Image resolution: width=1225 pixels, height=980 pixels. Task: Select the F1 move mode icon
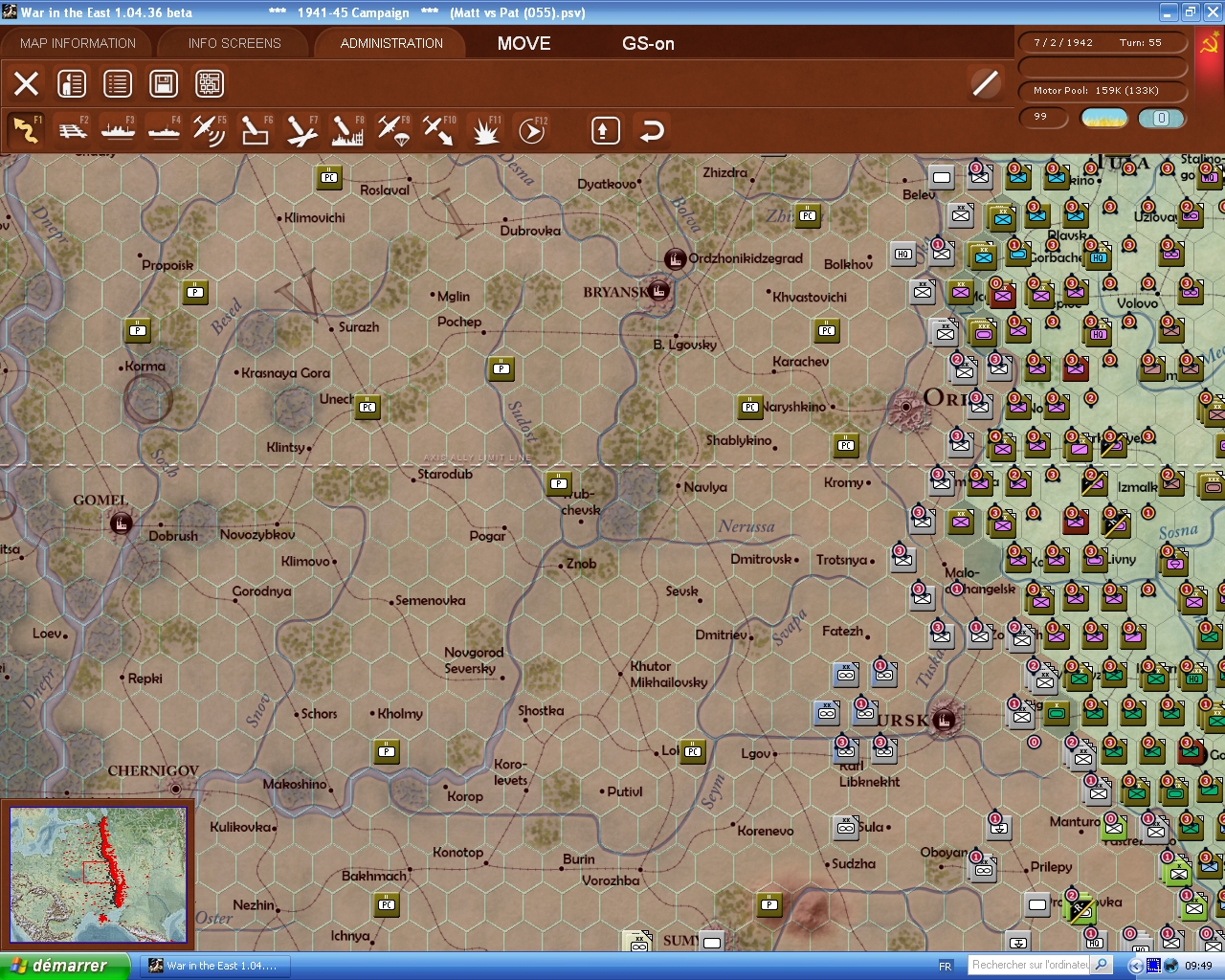click(x=26, y=130)
